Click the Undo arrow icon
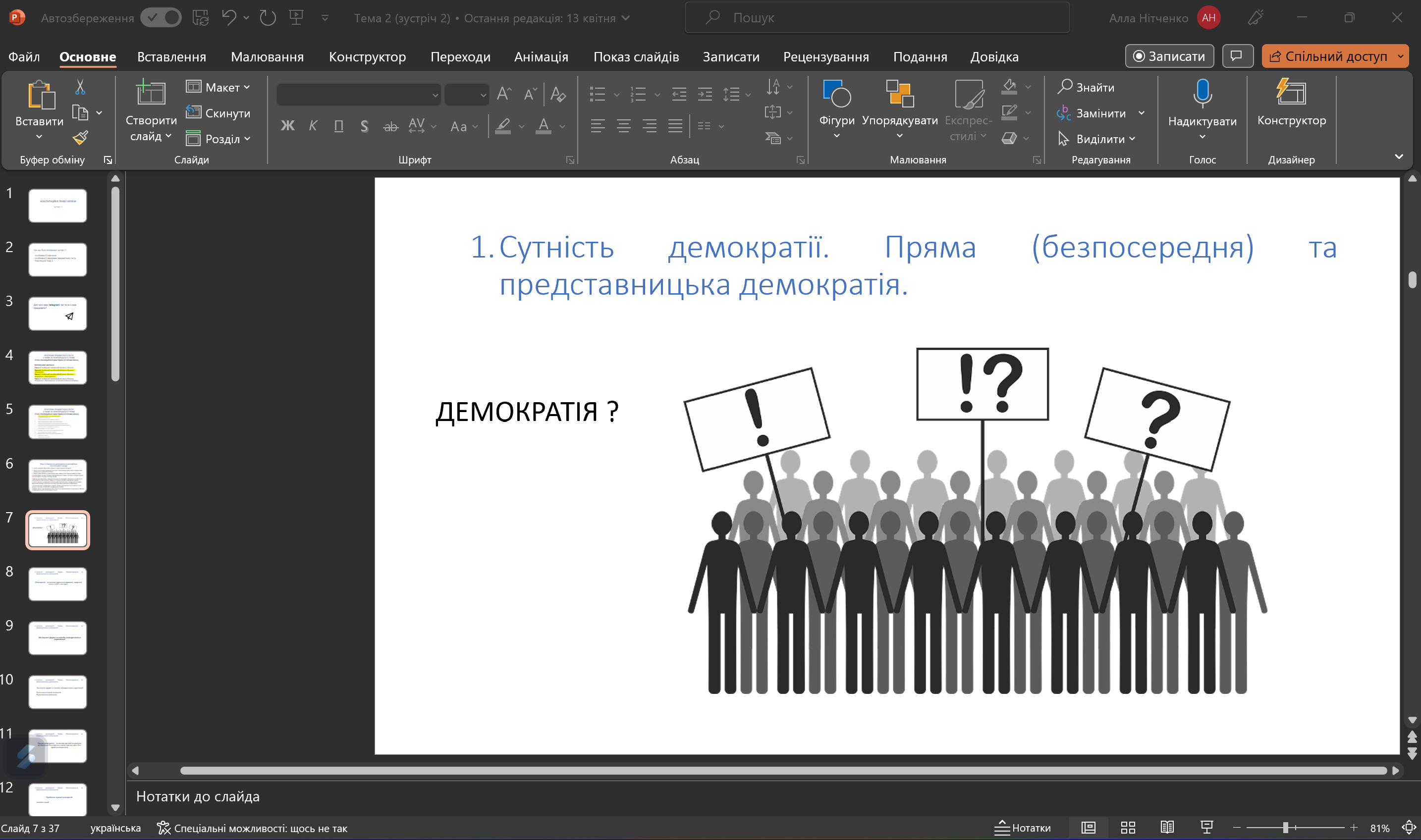 229,17
